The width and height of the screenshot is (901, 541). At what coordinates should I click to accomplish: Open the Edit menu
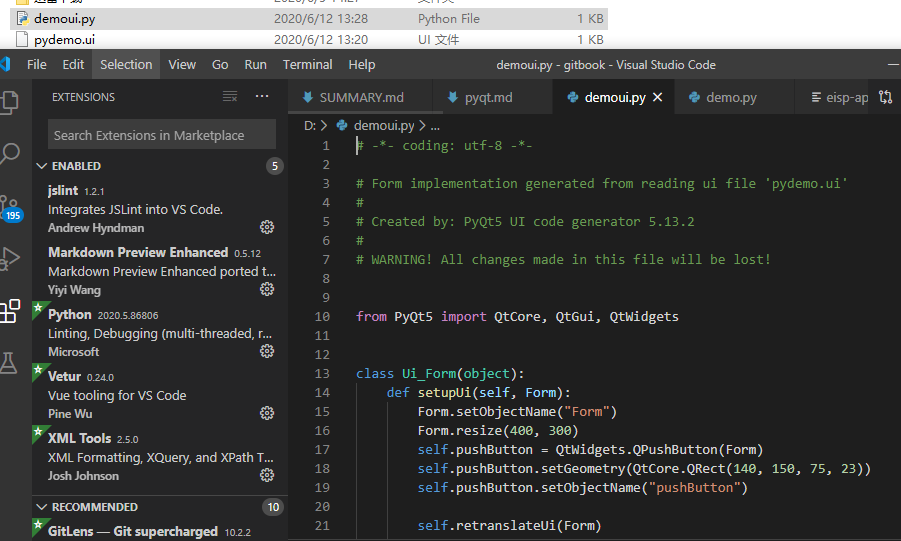(73, 64)
